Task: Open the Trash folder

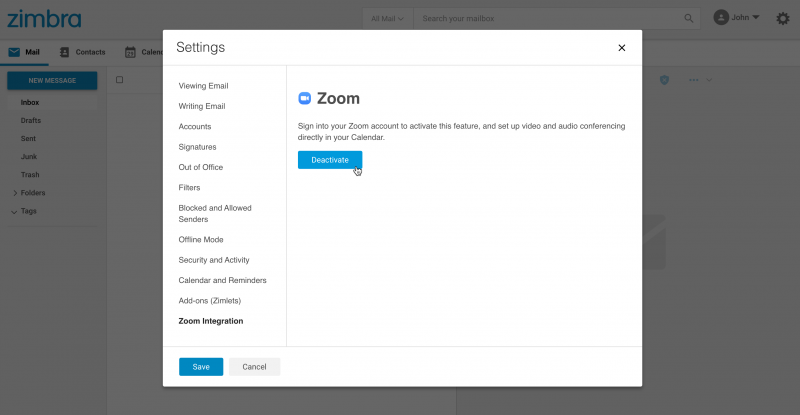Action: click(x=30, y=175)
